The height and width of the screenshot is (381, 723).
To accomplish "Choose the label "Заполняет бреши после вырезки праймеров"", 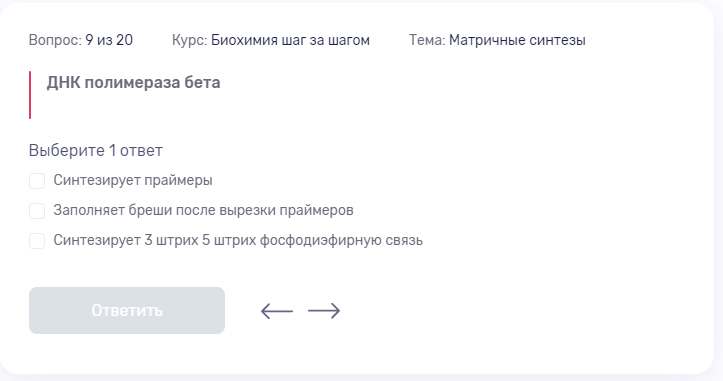I will click(x=203, y=210).
